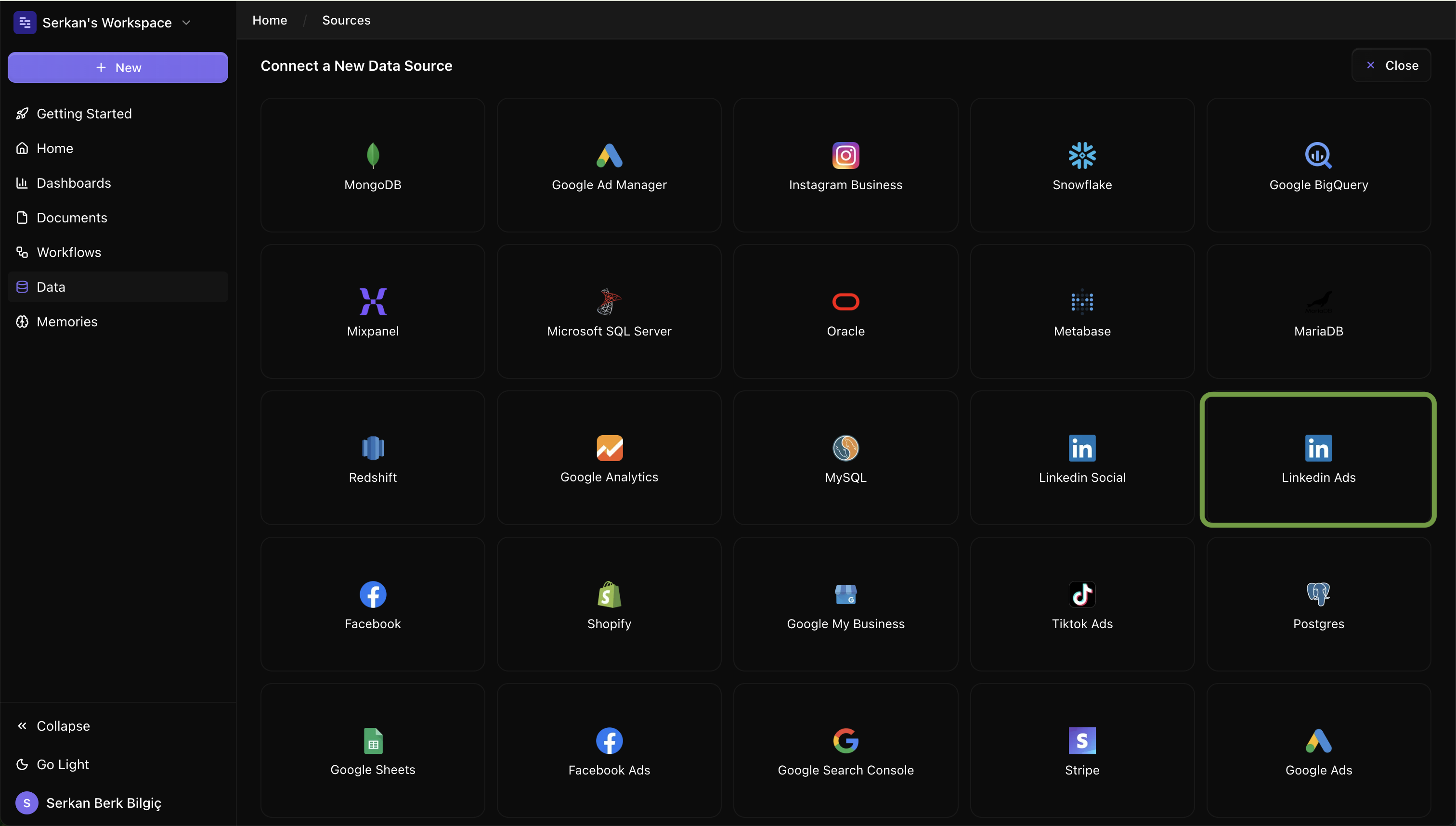Select the Google My Business storefront icon
Image resolution: width=1456 pixels, height=826 pixels.
pos(845,594)
